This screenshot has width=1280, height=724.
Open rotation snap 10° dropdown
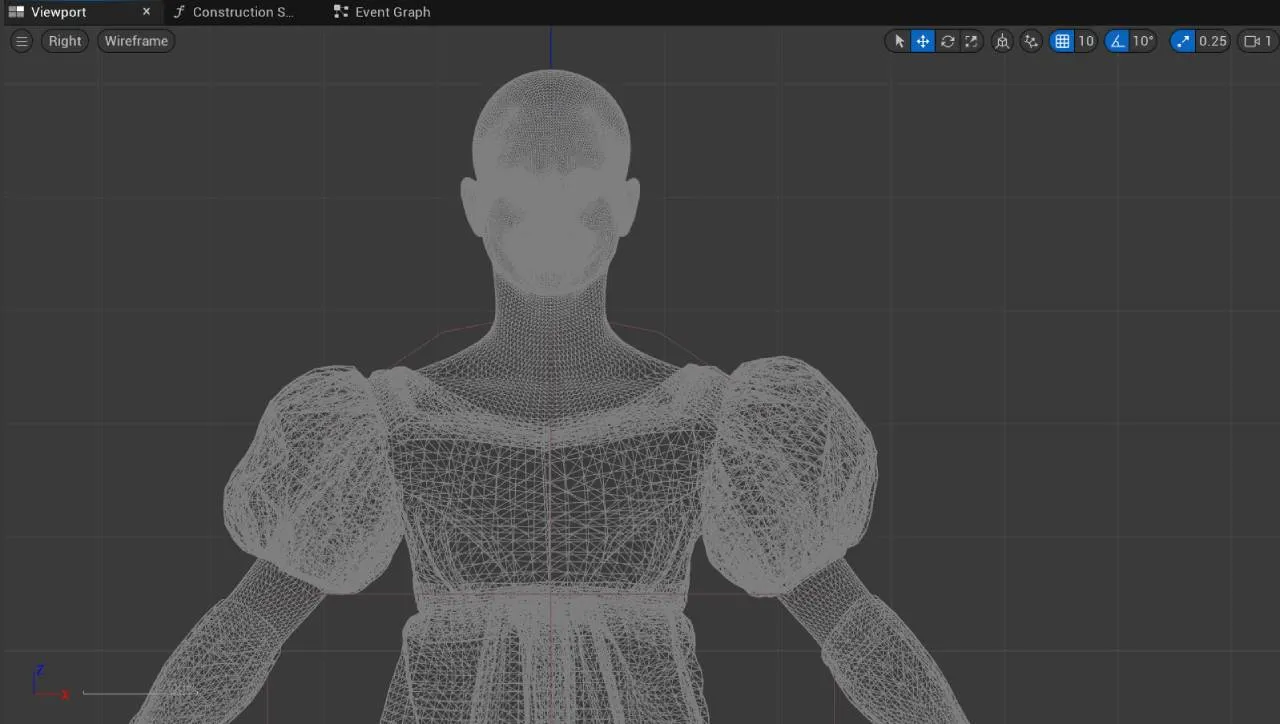point(1143,41)
